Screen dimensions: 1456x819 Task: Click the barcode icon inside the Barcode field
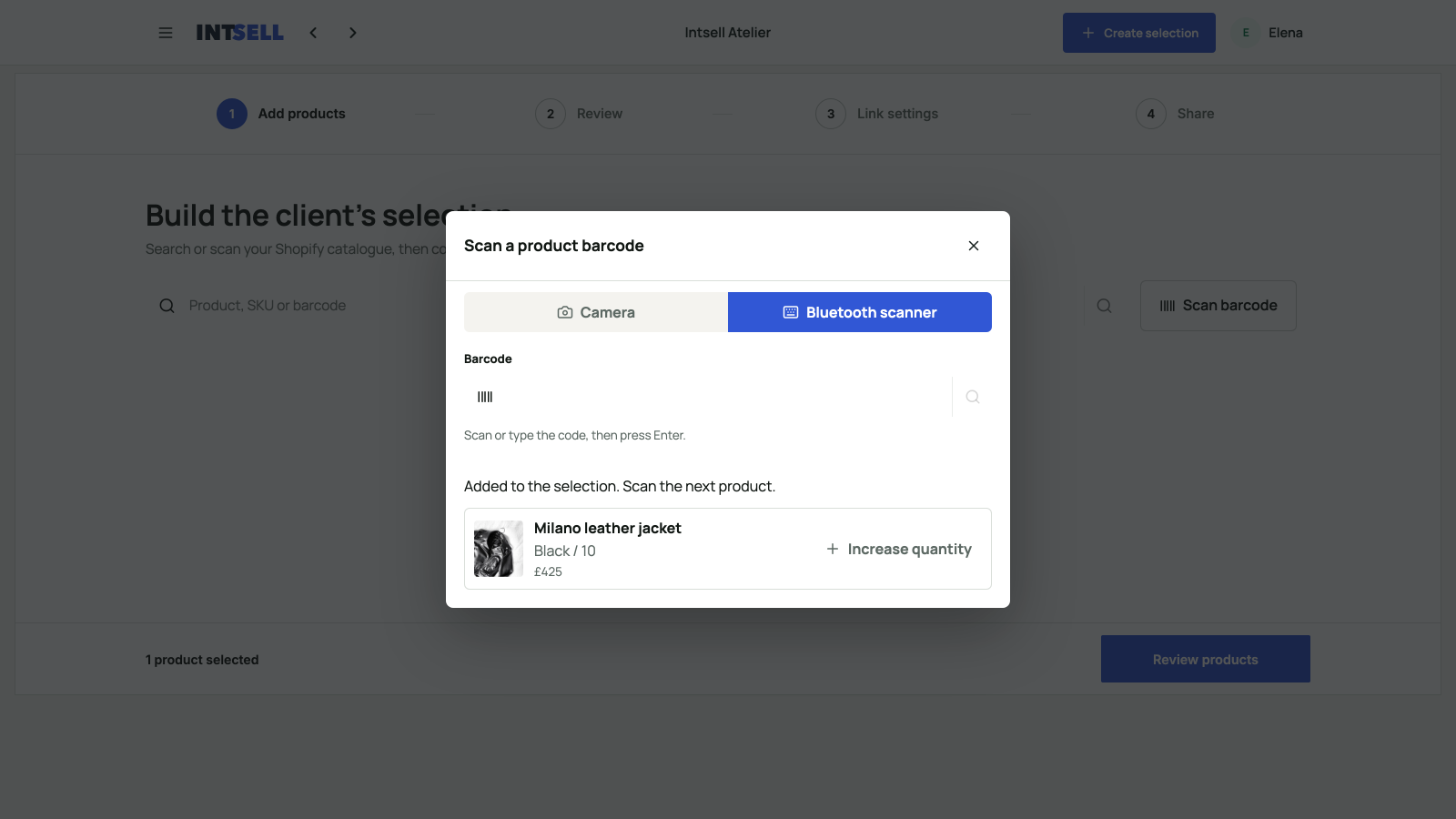click(x=485, y=397)
